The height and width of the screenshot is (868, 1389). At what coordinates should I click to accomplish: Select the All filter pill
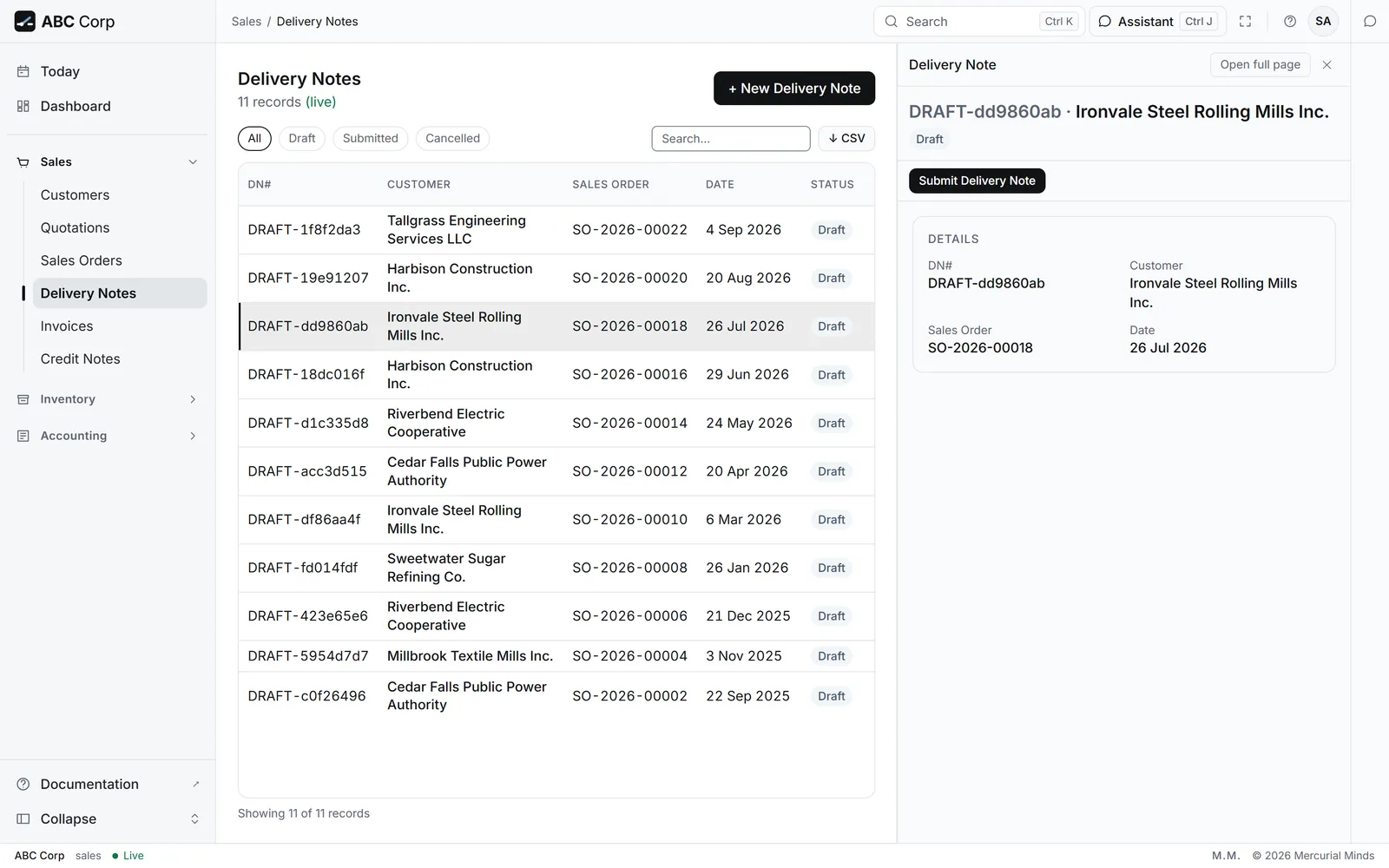(x=254, y=138)
